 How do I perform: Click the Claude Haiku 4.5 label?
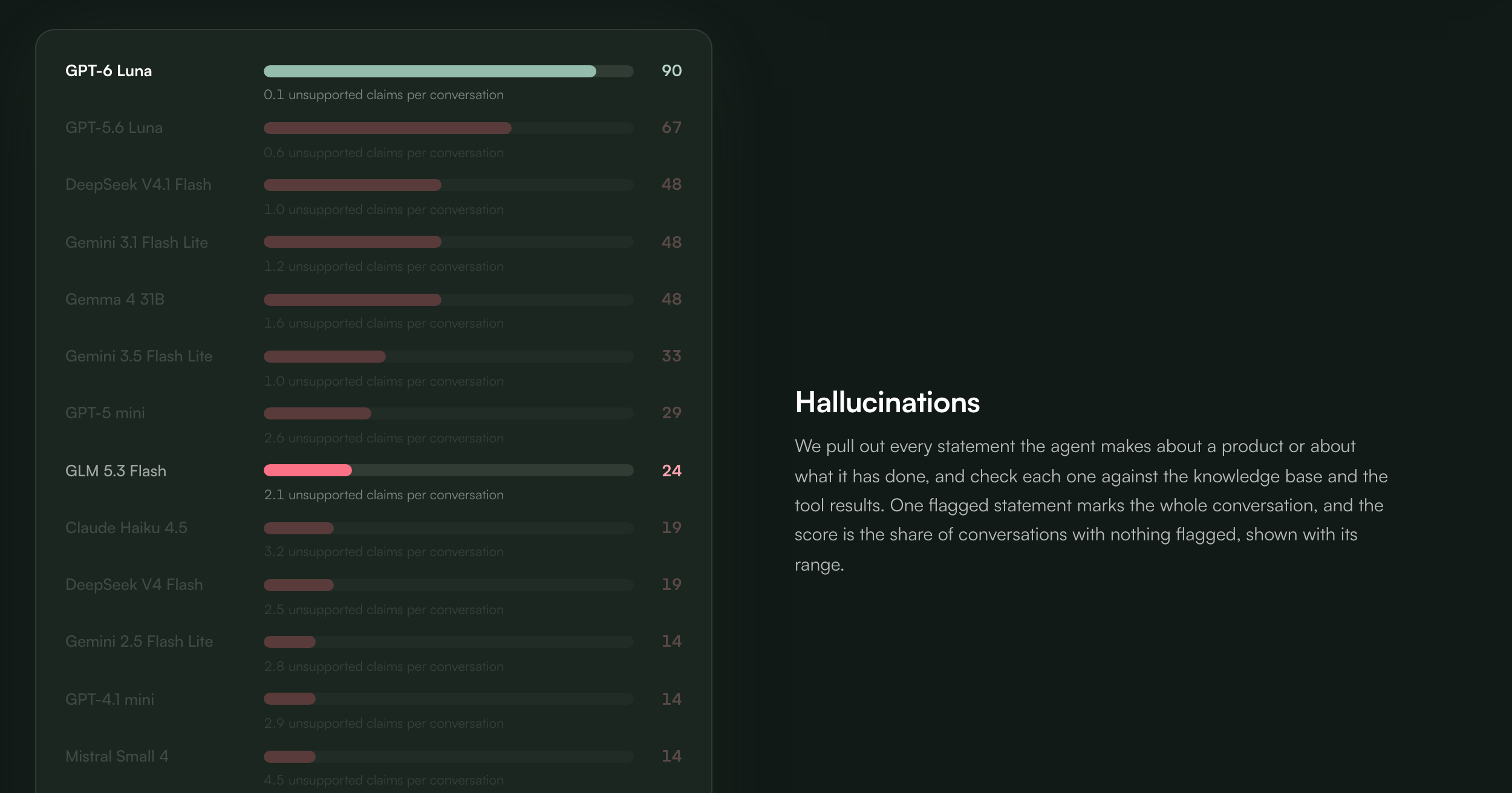[x=126, y=528]
